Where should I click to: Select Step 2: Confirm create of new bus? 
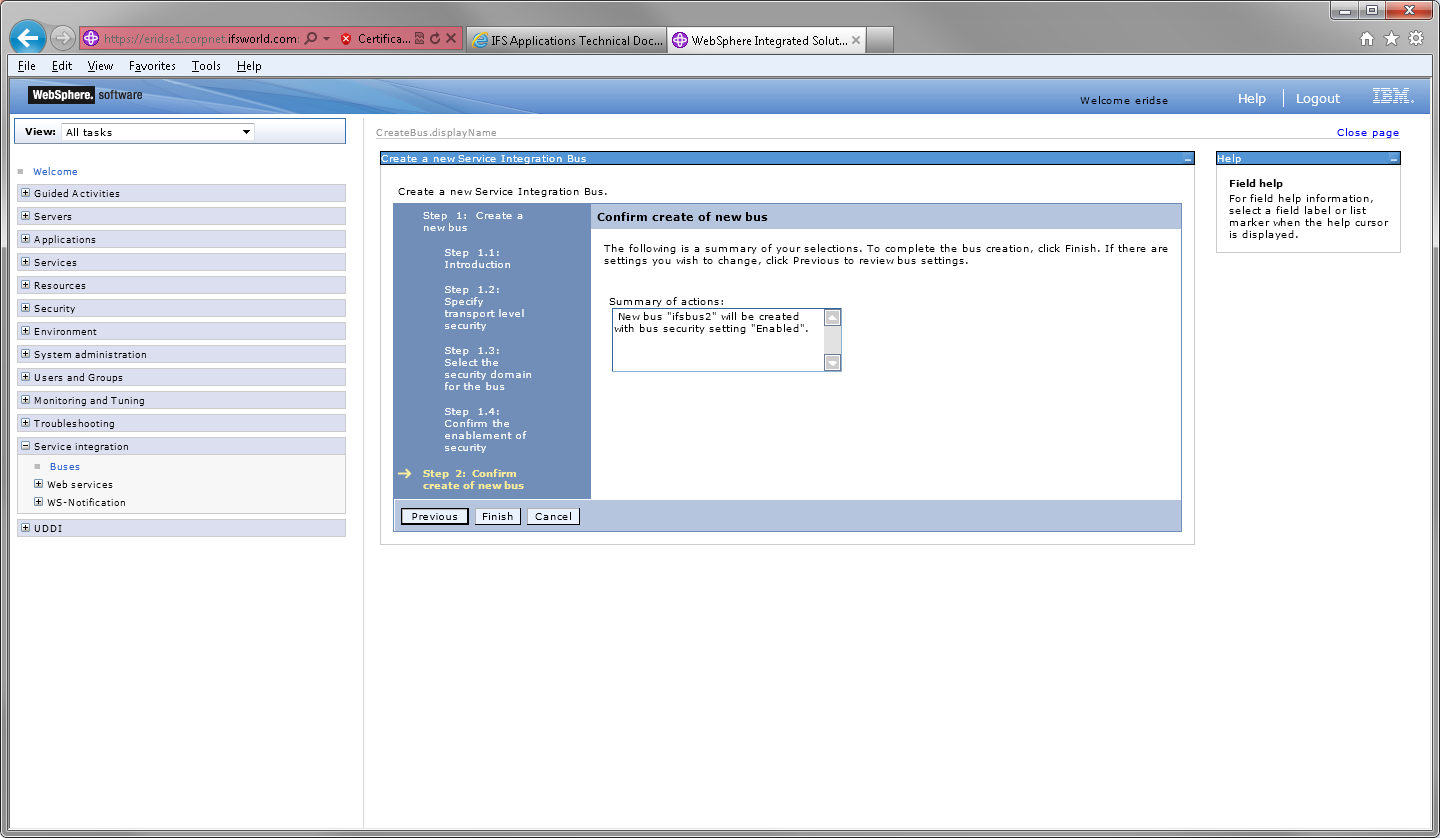click(473, 480)
